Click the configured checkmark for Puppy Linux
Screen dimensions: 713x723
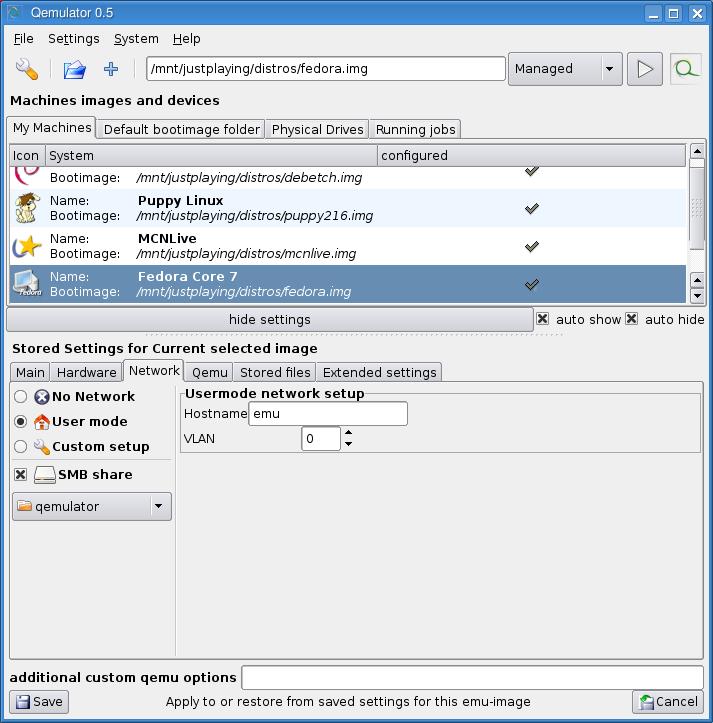pos(532,208)
